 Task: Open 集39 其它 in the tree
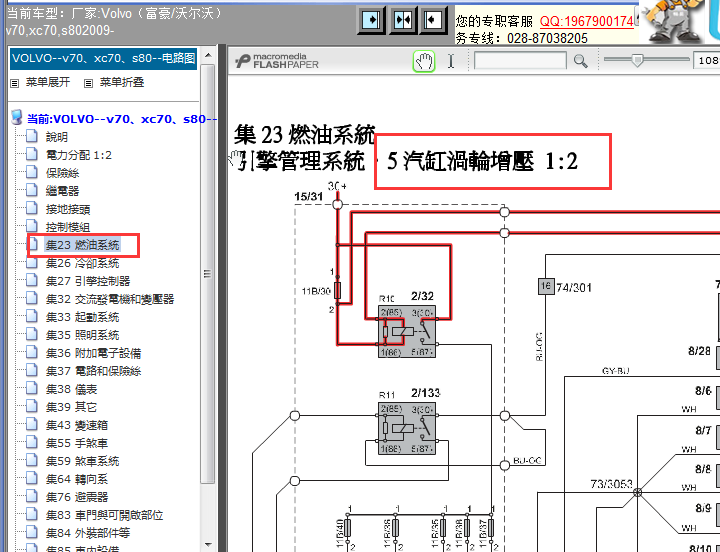71,407
